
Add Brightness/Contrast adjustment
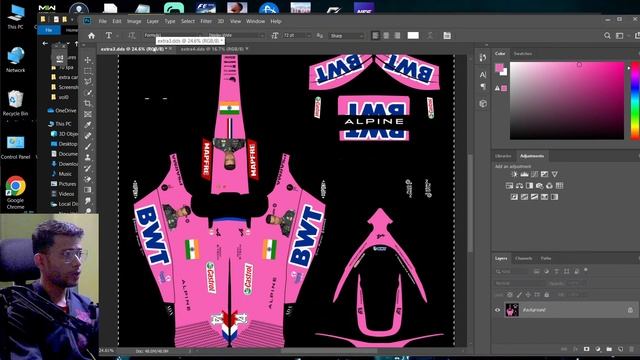514,174
